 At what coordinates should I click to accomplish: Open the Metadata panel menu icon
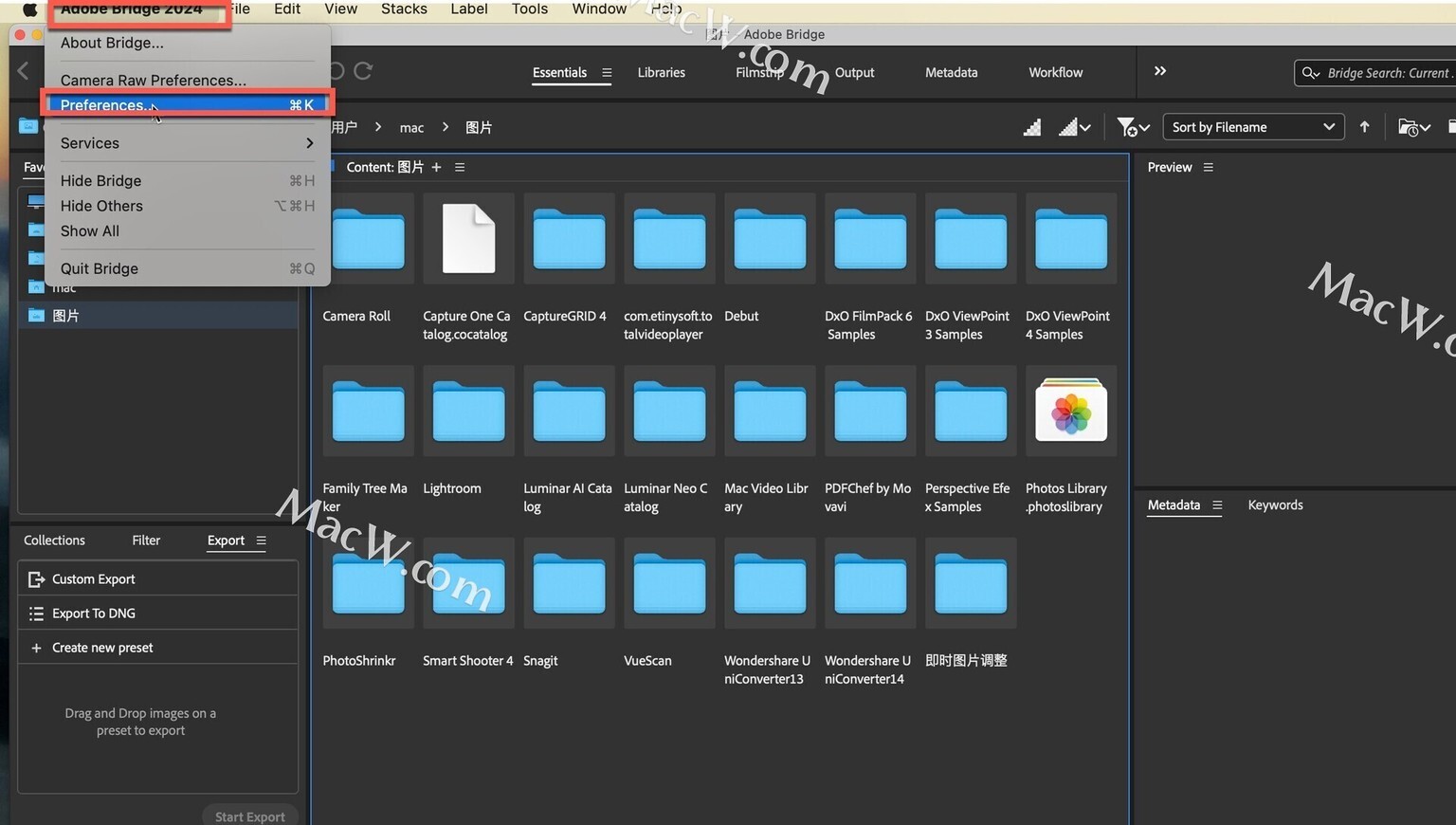pyautogui.click(x=1217, y=505)
